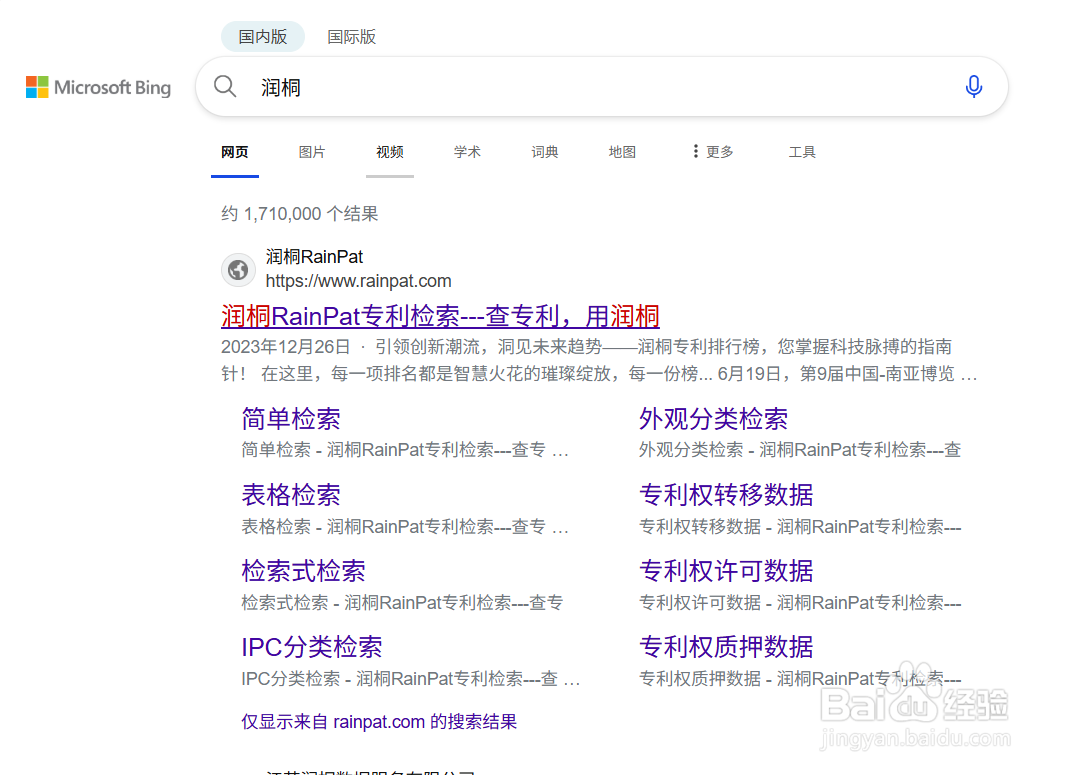1069x775 pixels.
Task: Open the 外观分类检索 sitelink
Action: pos(713,419)
